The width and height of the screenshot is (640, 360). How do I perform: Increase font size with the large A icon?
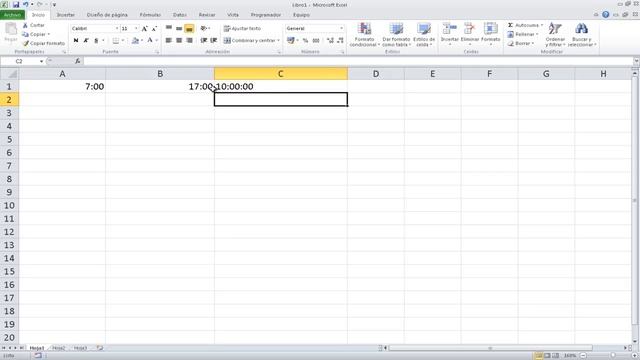144,29
